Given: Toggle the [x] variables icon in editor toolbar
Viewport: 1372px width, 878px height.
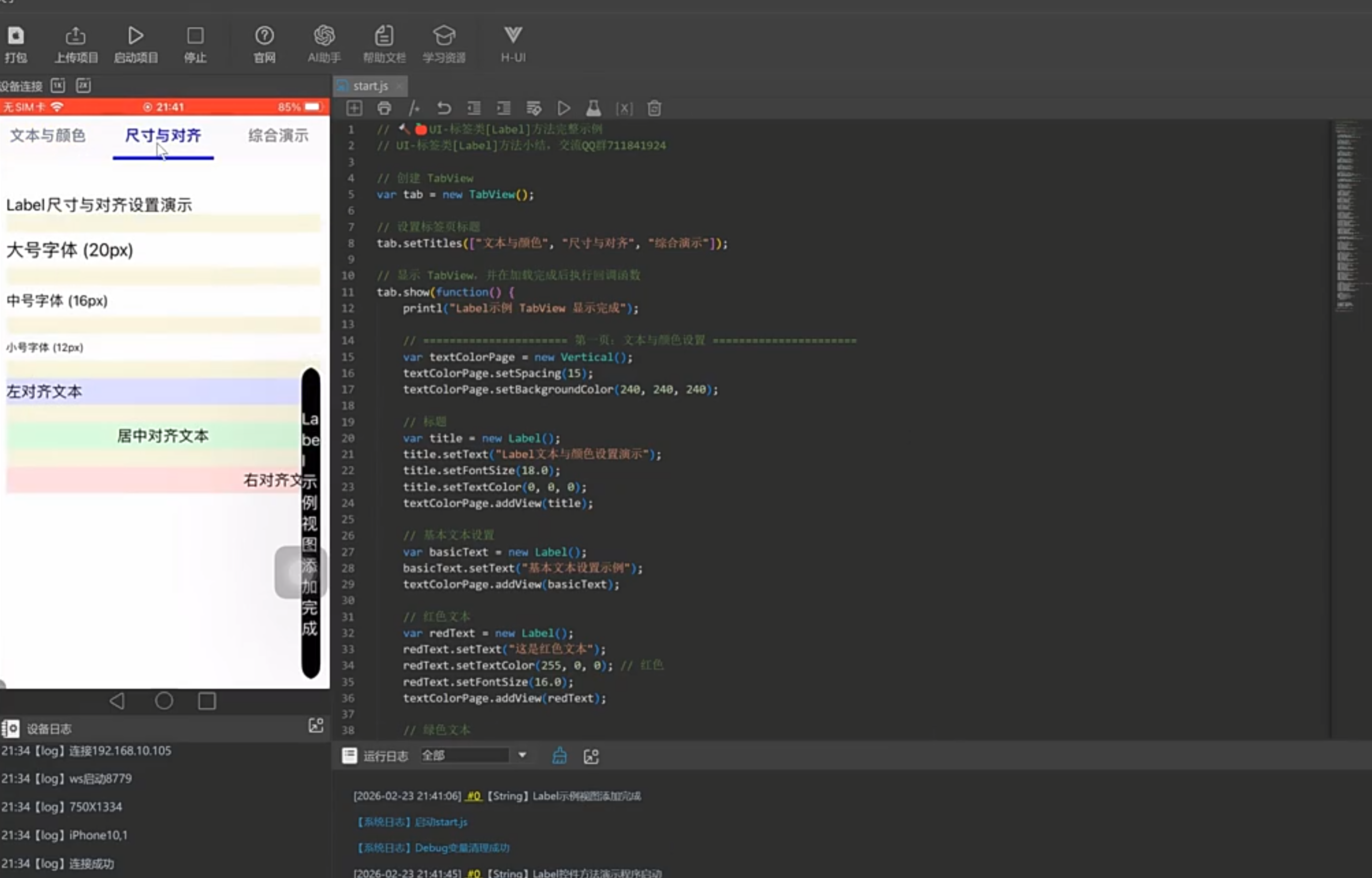Looking at the screenshot, I should point(624,108).
